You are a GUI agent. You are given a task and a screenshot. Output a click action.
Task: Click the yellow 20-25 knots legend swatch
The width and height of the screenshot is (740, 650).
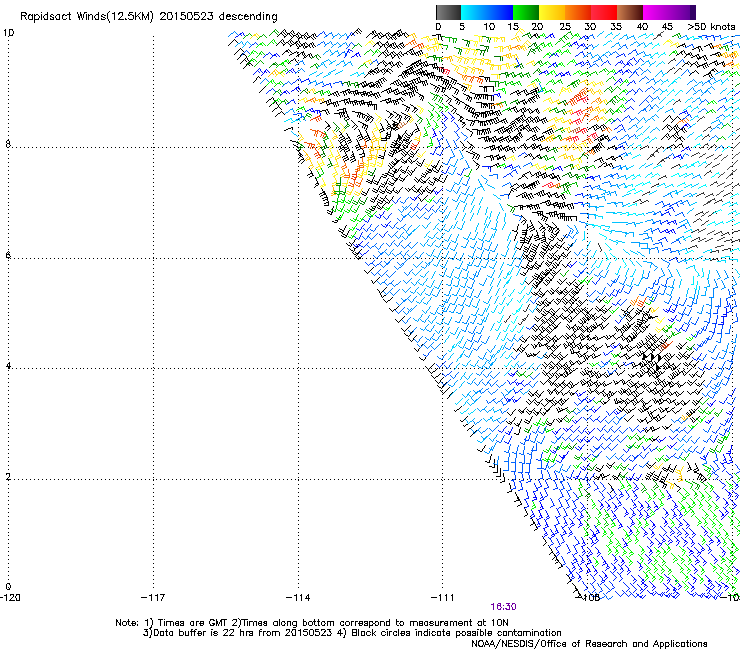(x=552, y=12)
